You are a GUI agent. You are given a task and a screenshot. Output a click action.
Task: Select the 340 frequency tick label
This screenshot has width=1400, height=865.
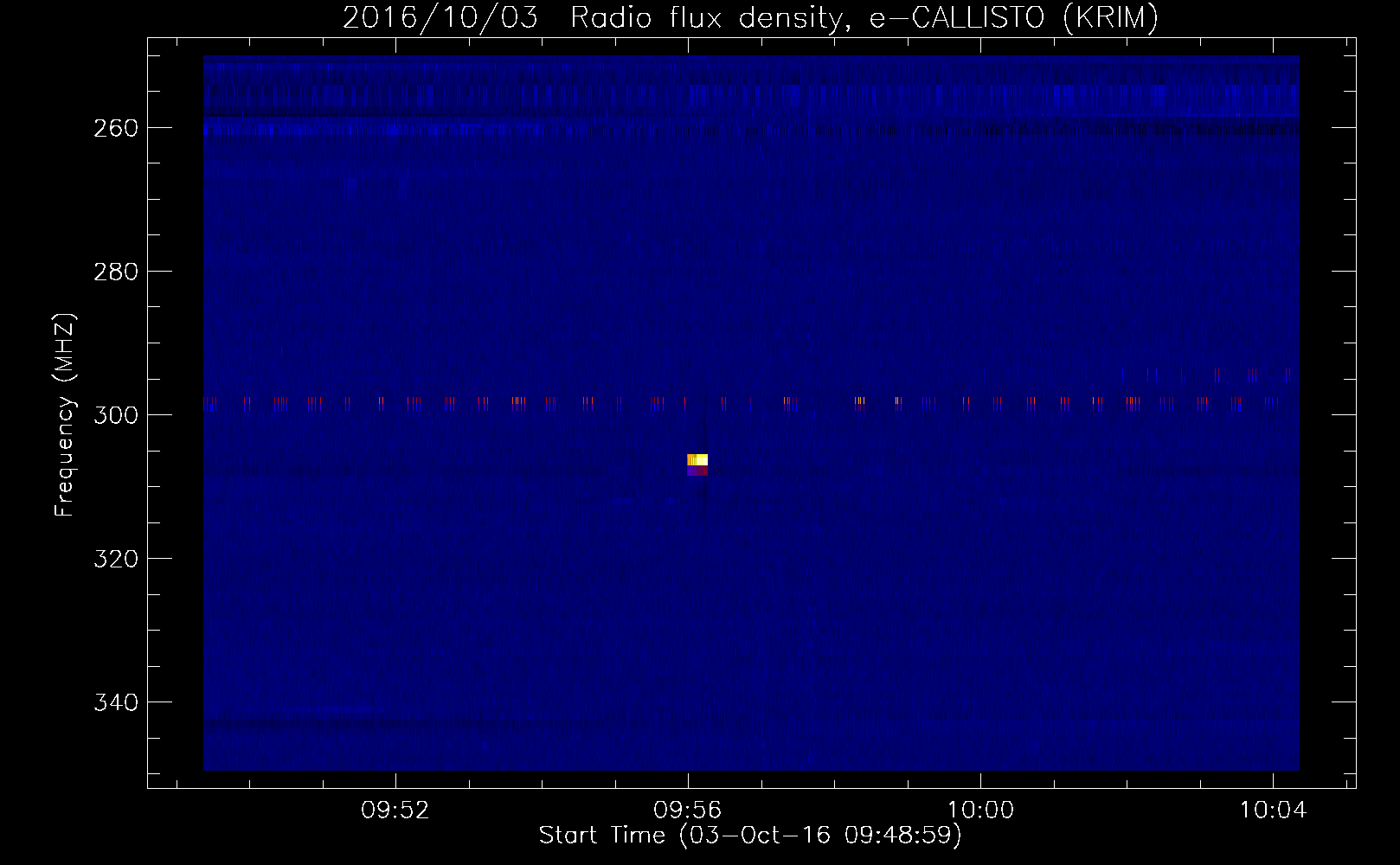(x=115, y=702)
